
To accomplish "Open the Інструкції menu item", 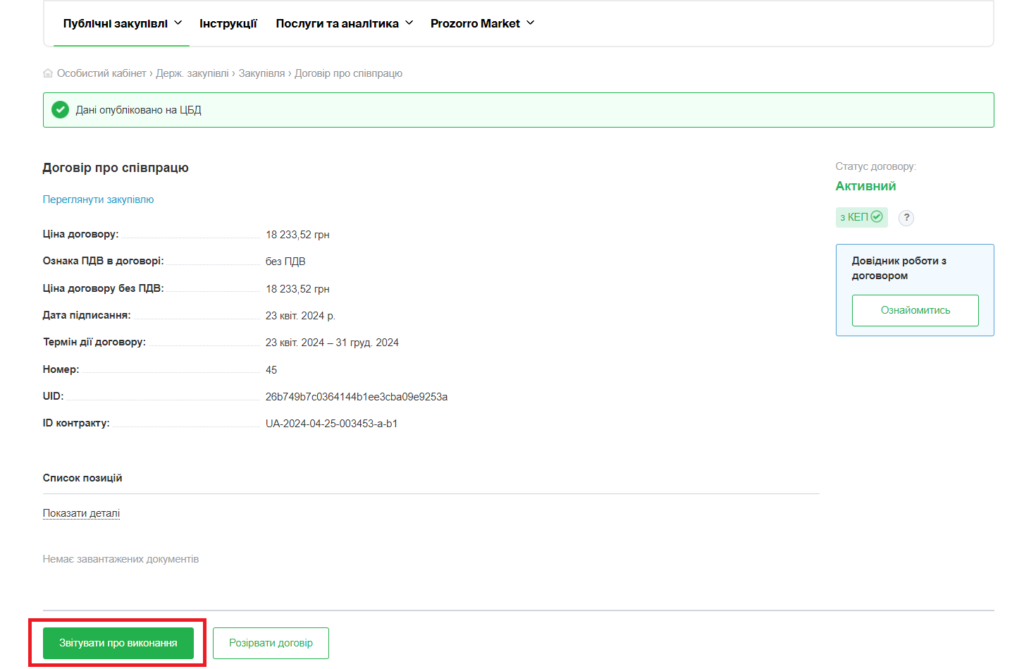I will click(228, 23).
